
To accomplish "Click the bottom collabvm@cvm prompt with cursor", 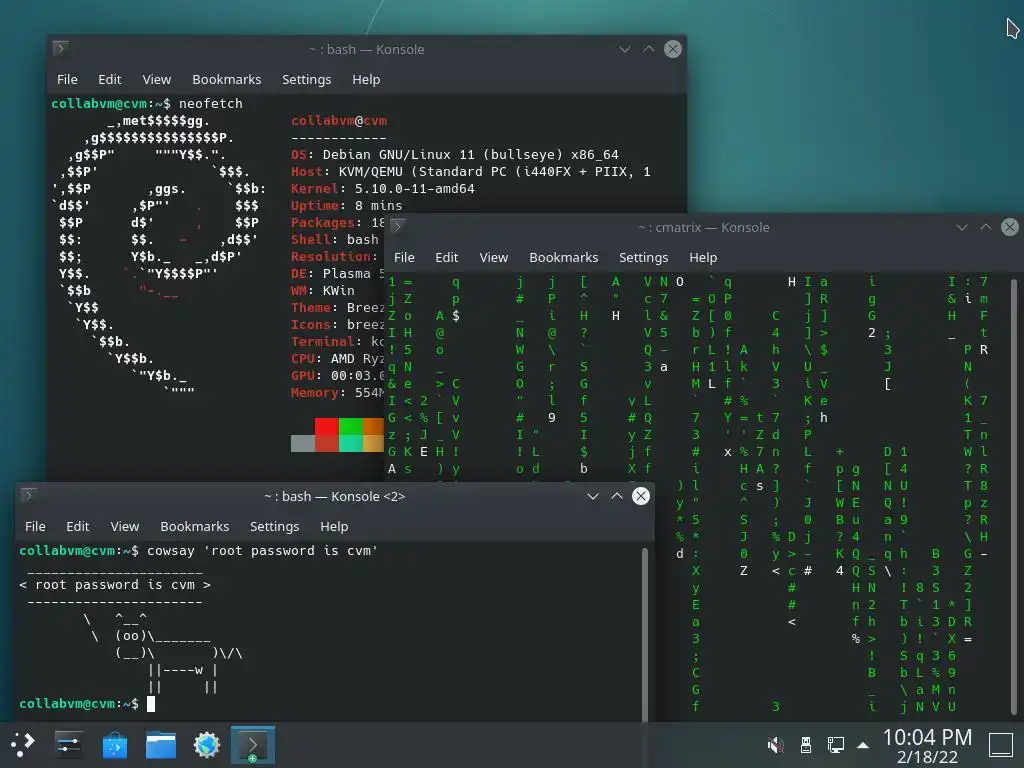I will click(x=88, y=703).
